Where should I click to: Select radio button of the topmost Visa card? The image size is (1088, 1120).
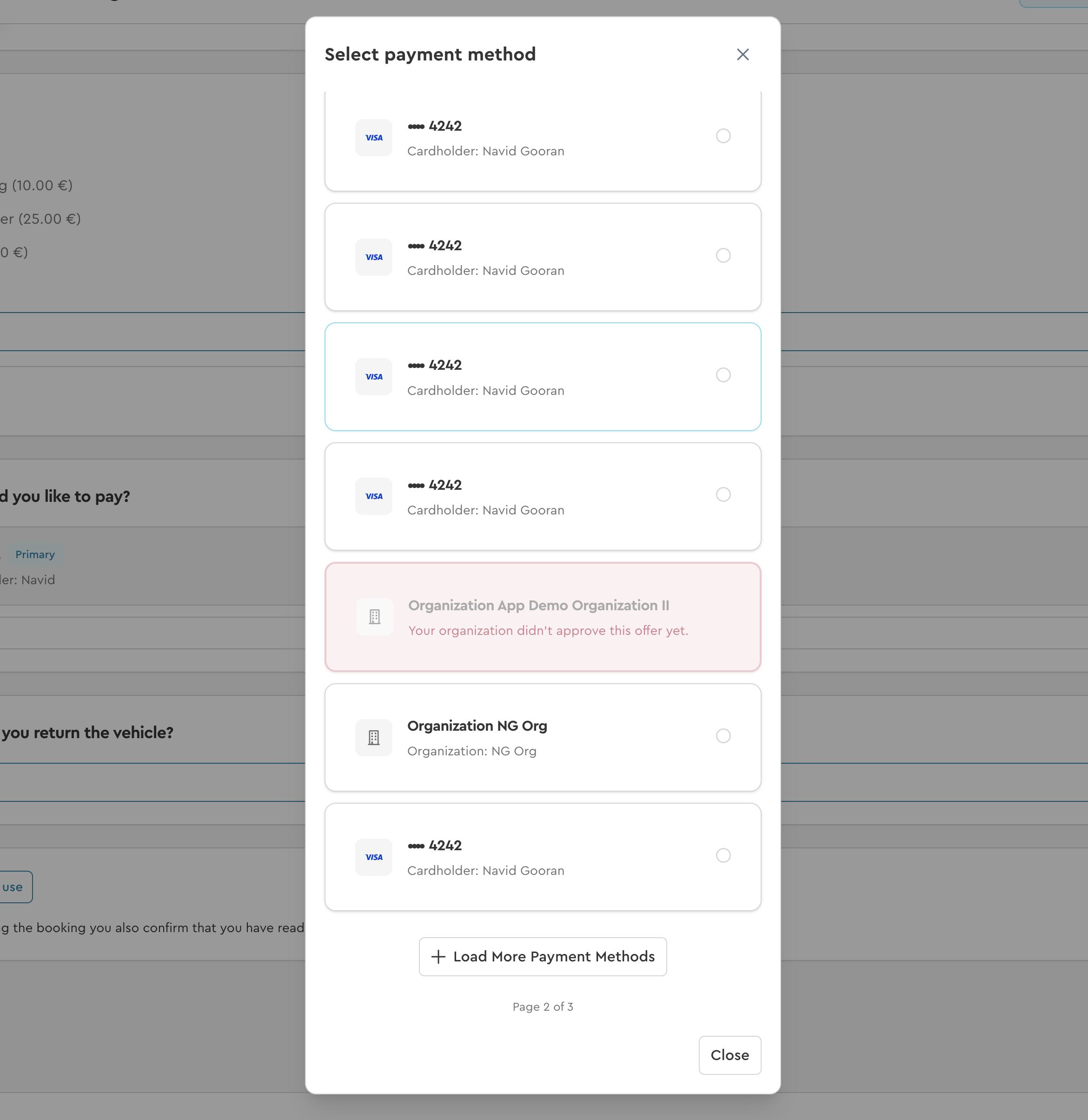tap(723, 136)
